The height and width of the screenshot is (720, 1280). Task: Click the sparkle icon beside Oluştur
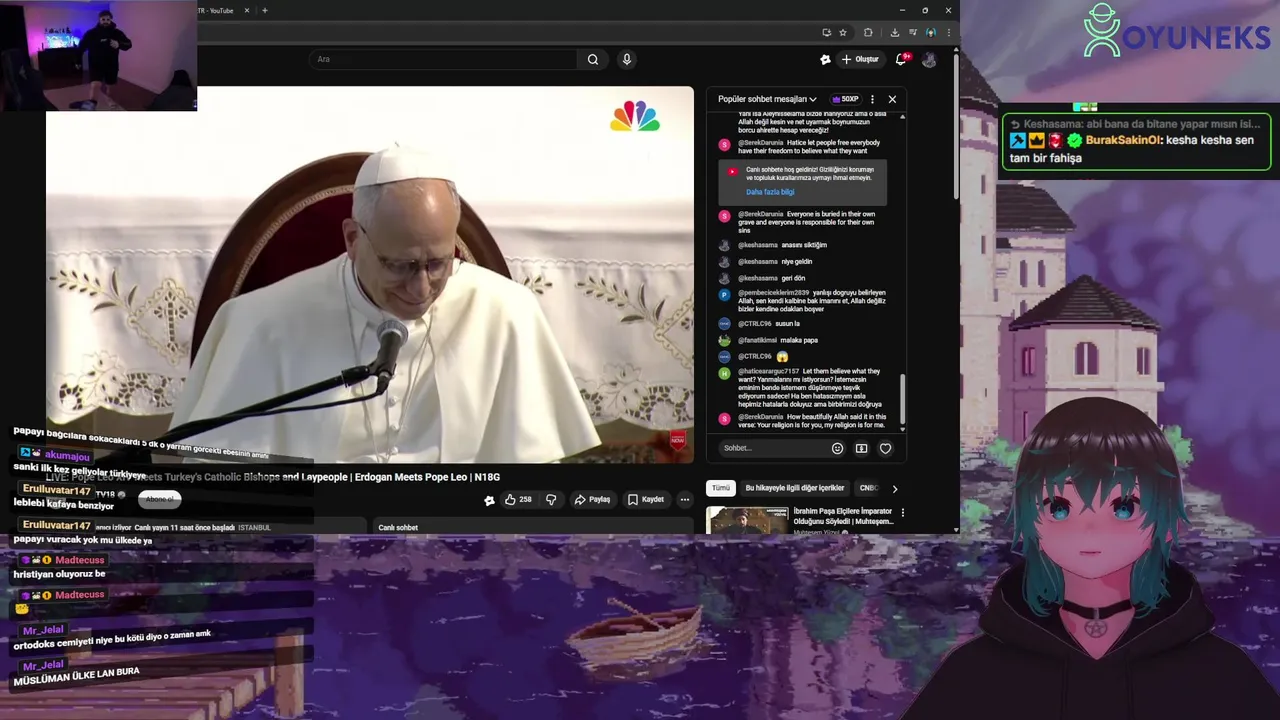[x=825, y=59]
